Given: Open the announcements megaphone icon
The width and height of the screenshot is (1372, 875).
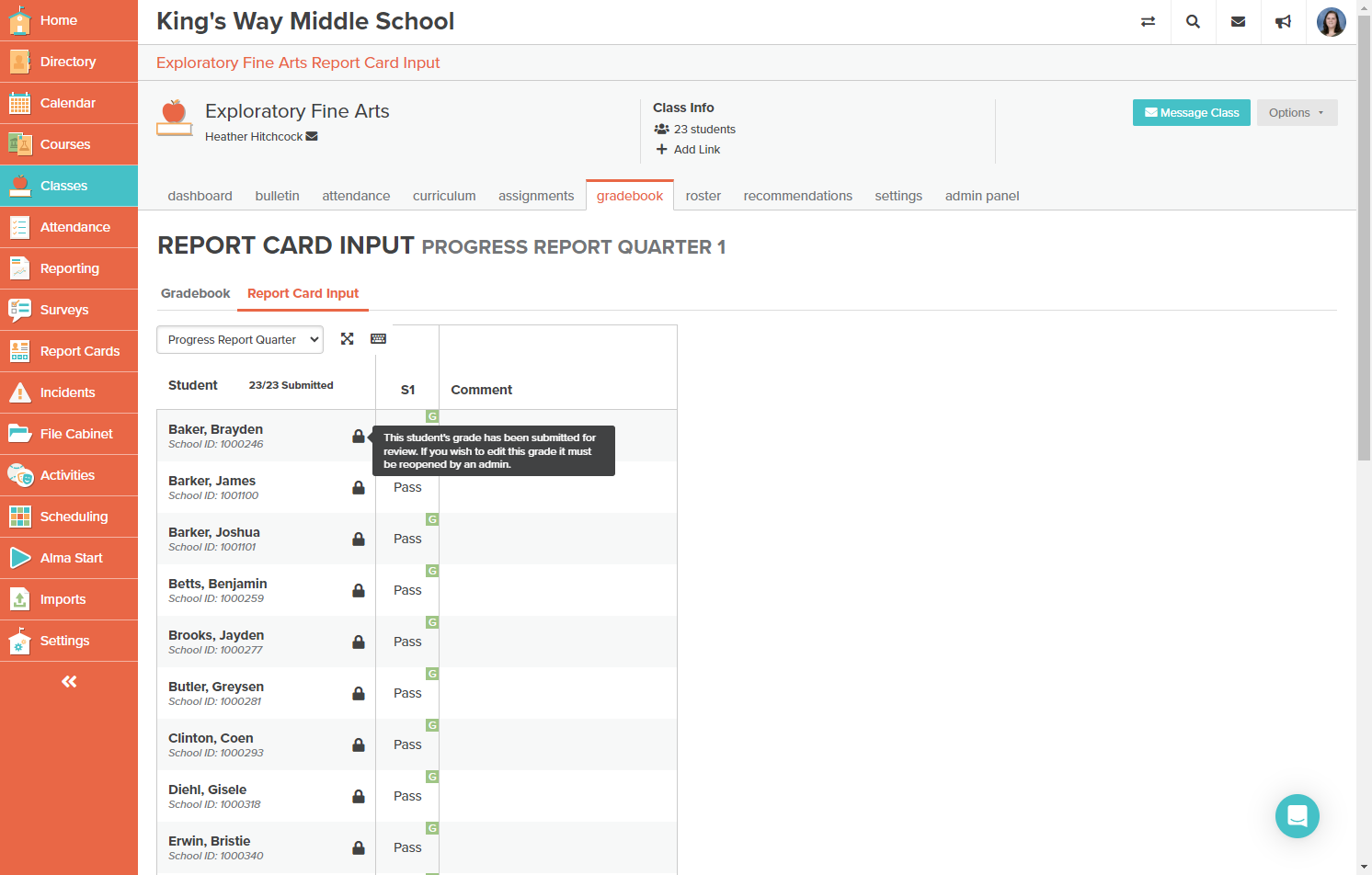Looking at the screenshot, I should tap(1283, 21).
